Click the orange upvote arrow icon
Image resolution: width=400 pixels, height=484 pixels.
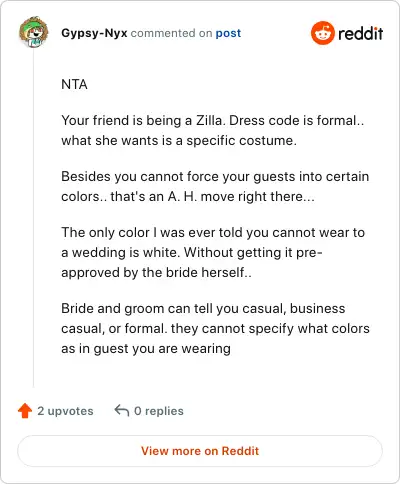(x=25, y=411)
